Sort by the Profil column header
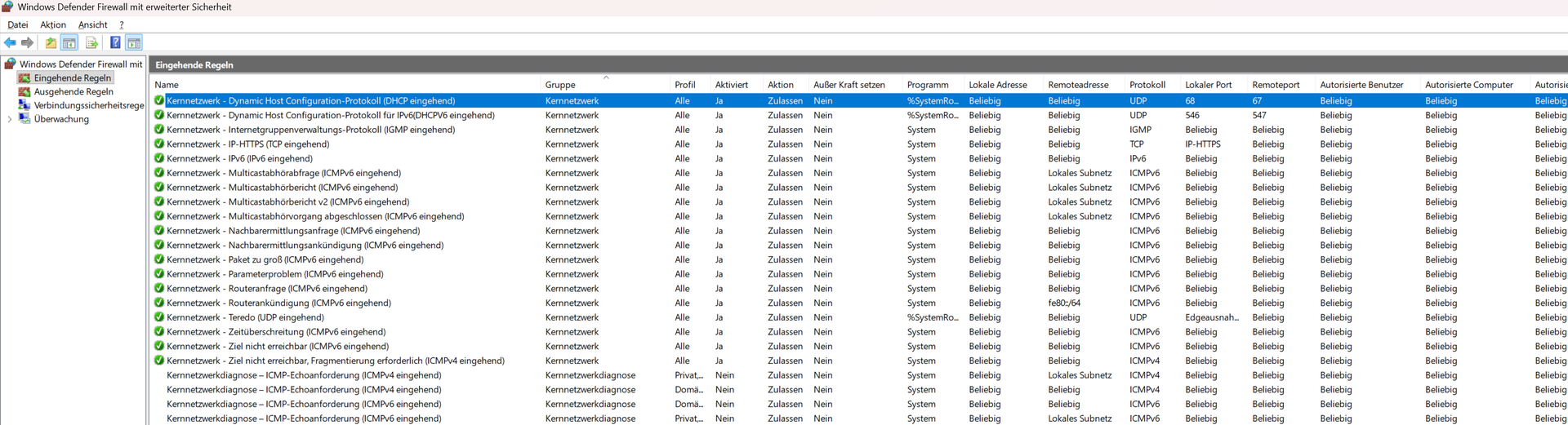The image size is (1568, 425). 685,85
